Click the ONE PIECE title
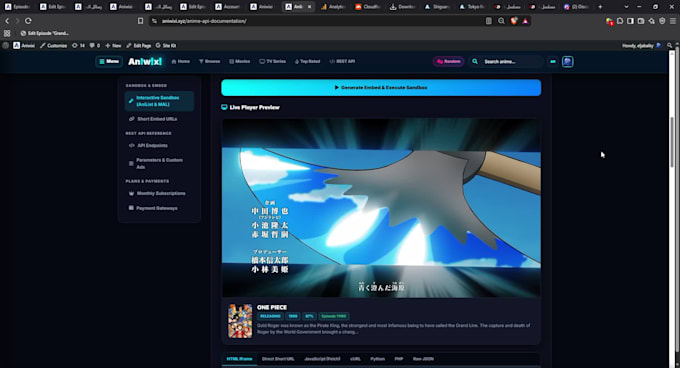 point(272,307)
